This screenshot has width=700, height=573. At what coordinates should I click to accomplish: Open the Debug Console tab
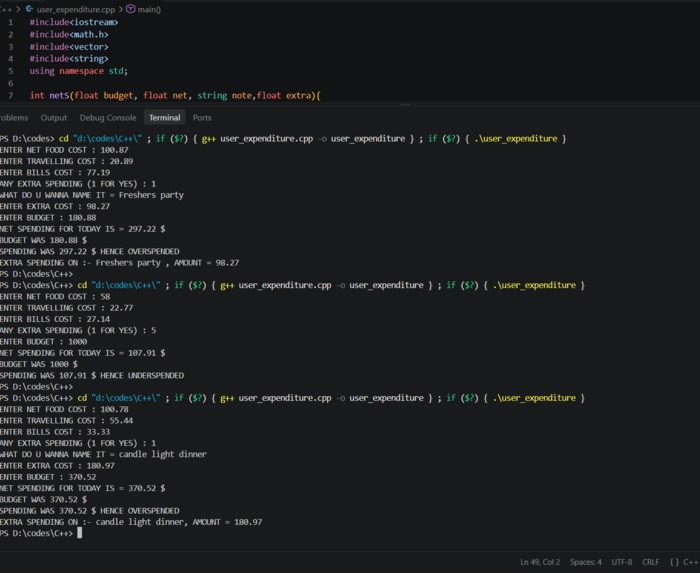click(x=108, y=118)
